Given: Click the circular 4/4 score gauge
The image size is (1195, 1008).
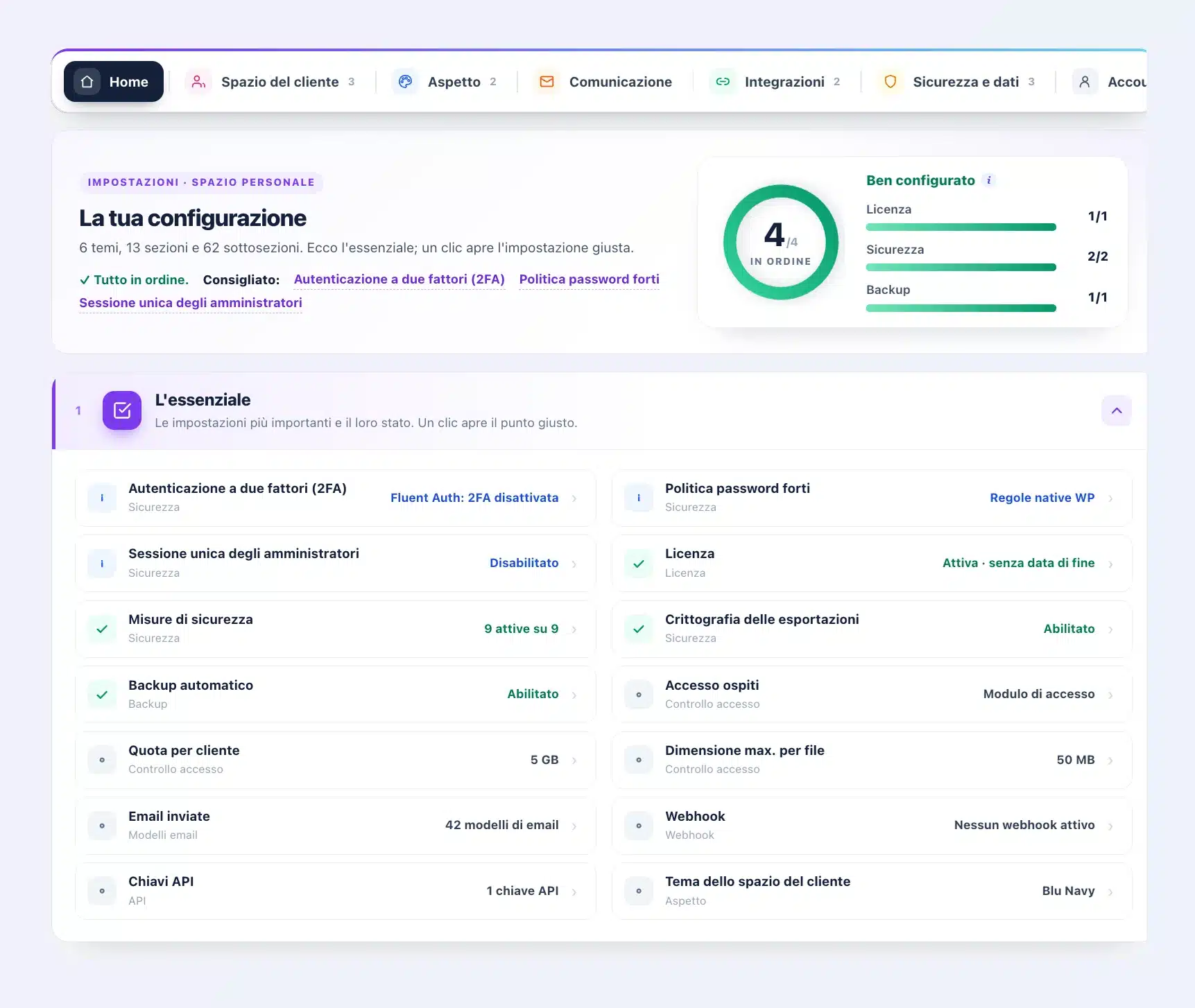Looking at the screenshot, I should pos(781,242).
